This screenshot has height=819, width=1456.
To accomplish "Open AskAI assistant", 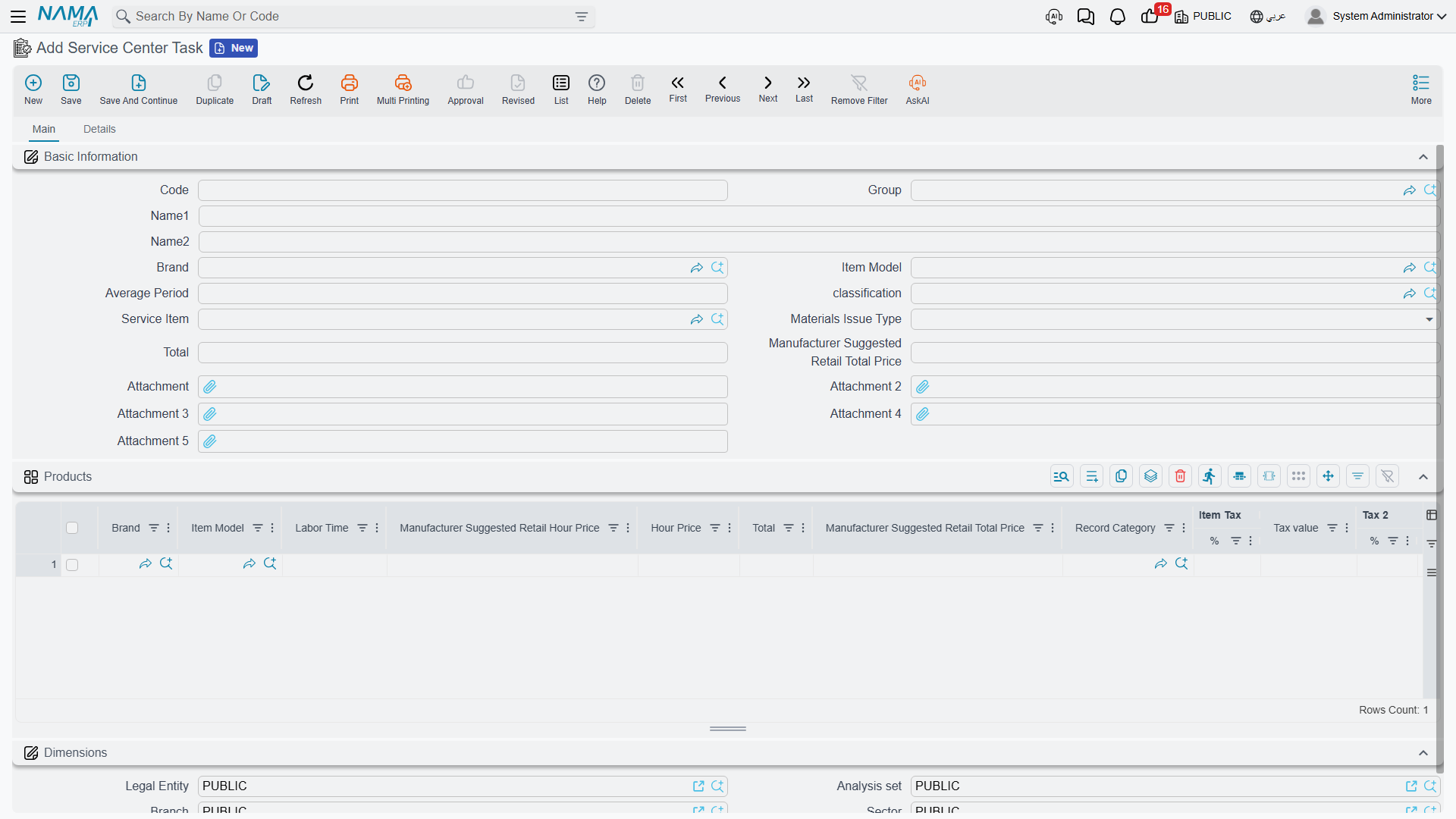I will coord(918,89).
